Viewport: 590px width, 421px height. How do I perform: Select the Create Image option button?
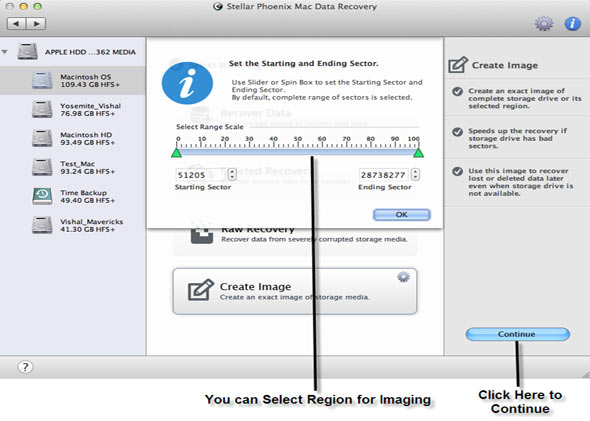[295, 291]
